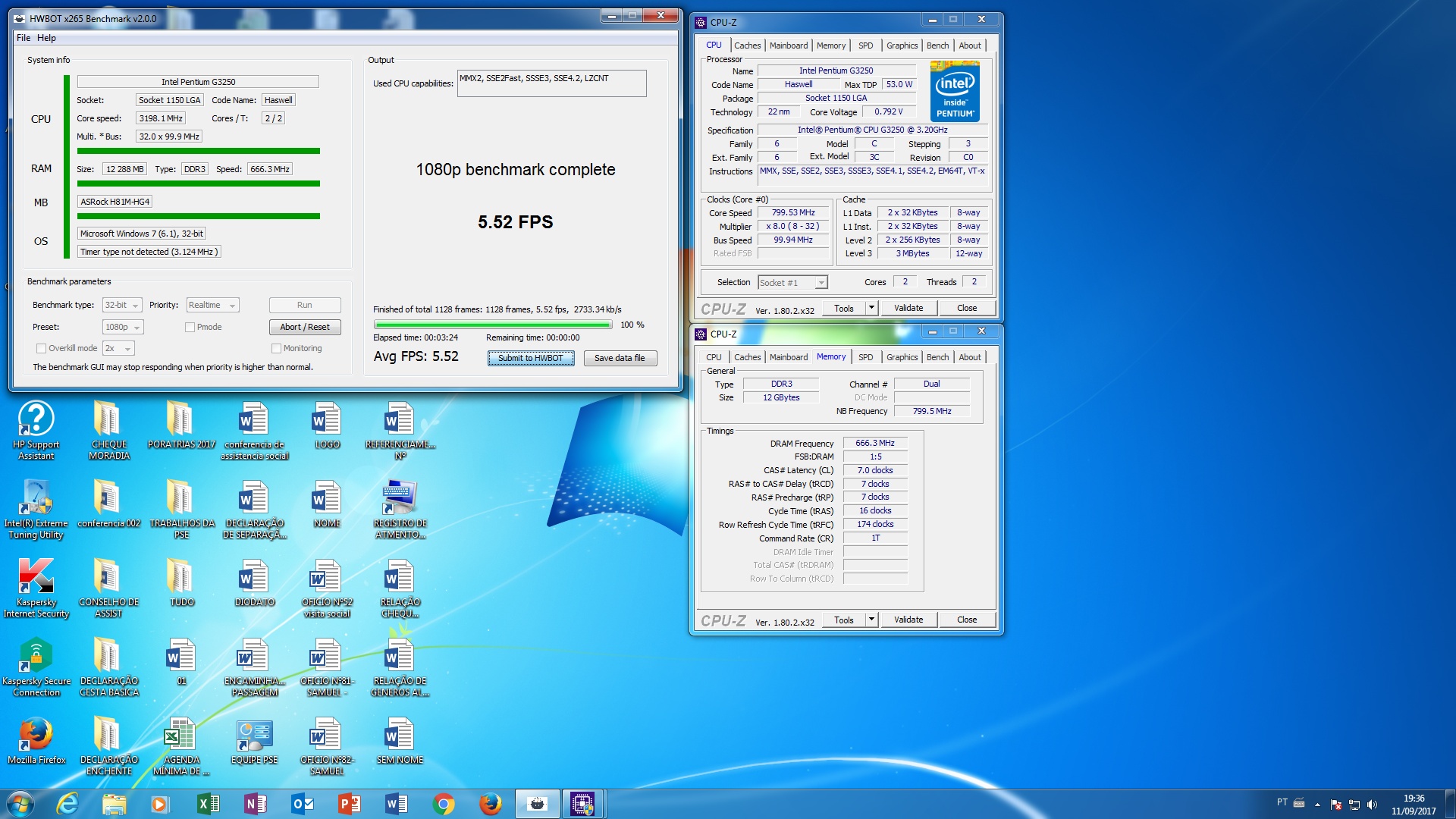Viewport: 1456px width, 819px height.
Task: Switch to HWBOT x265 taskbar button
Action: coord(537,804)
